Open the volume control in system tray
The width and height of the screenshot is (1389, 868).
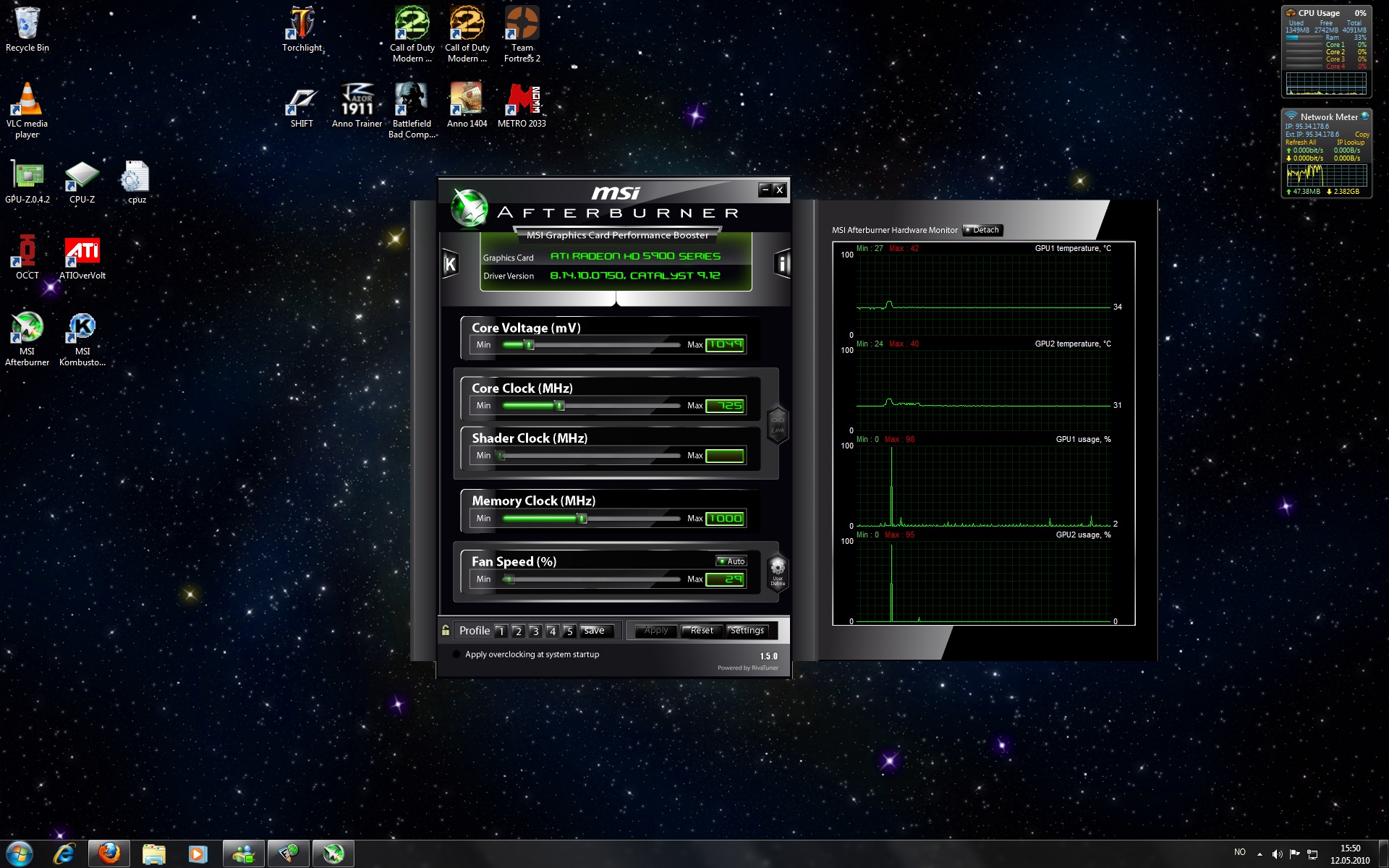[1277, 854]
